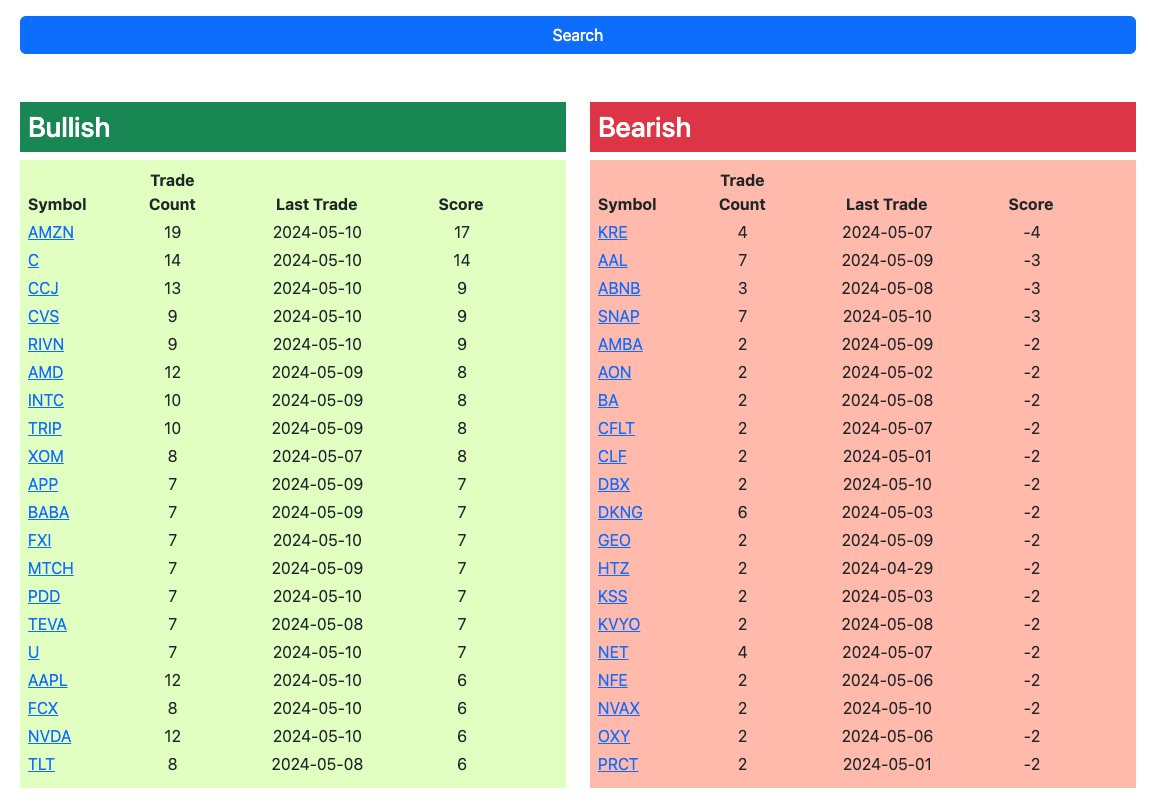This screenshot has width=1149, height=808.
Task: Select KRE's score value -4
Action: coord(1032,232)
